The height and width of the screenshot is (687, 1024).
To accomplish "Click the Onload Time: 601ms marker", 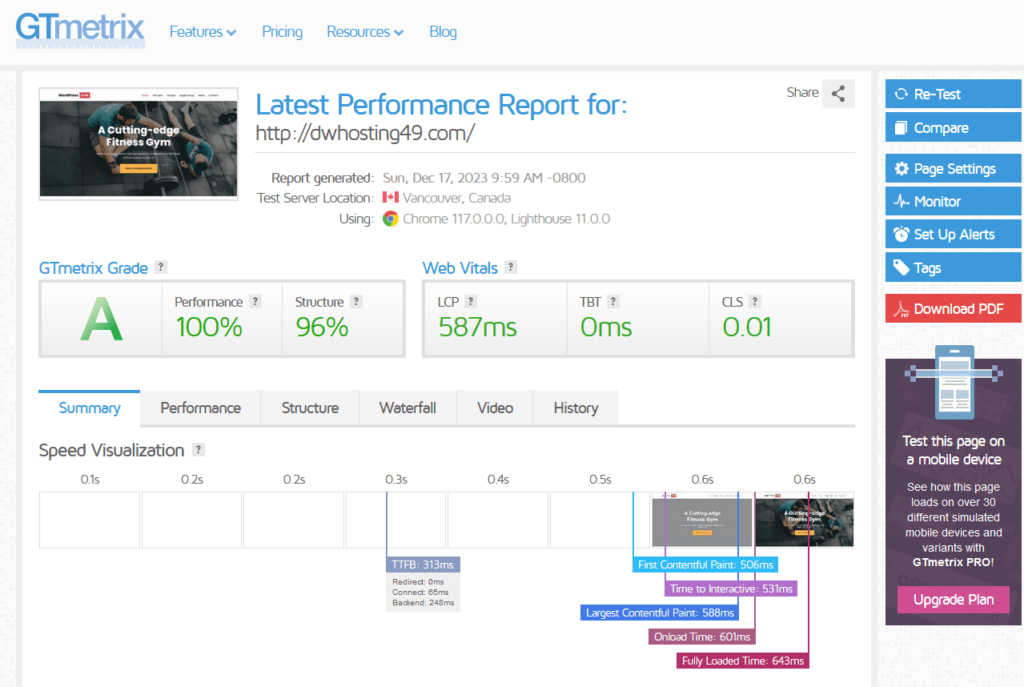I will 702,637.
